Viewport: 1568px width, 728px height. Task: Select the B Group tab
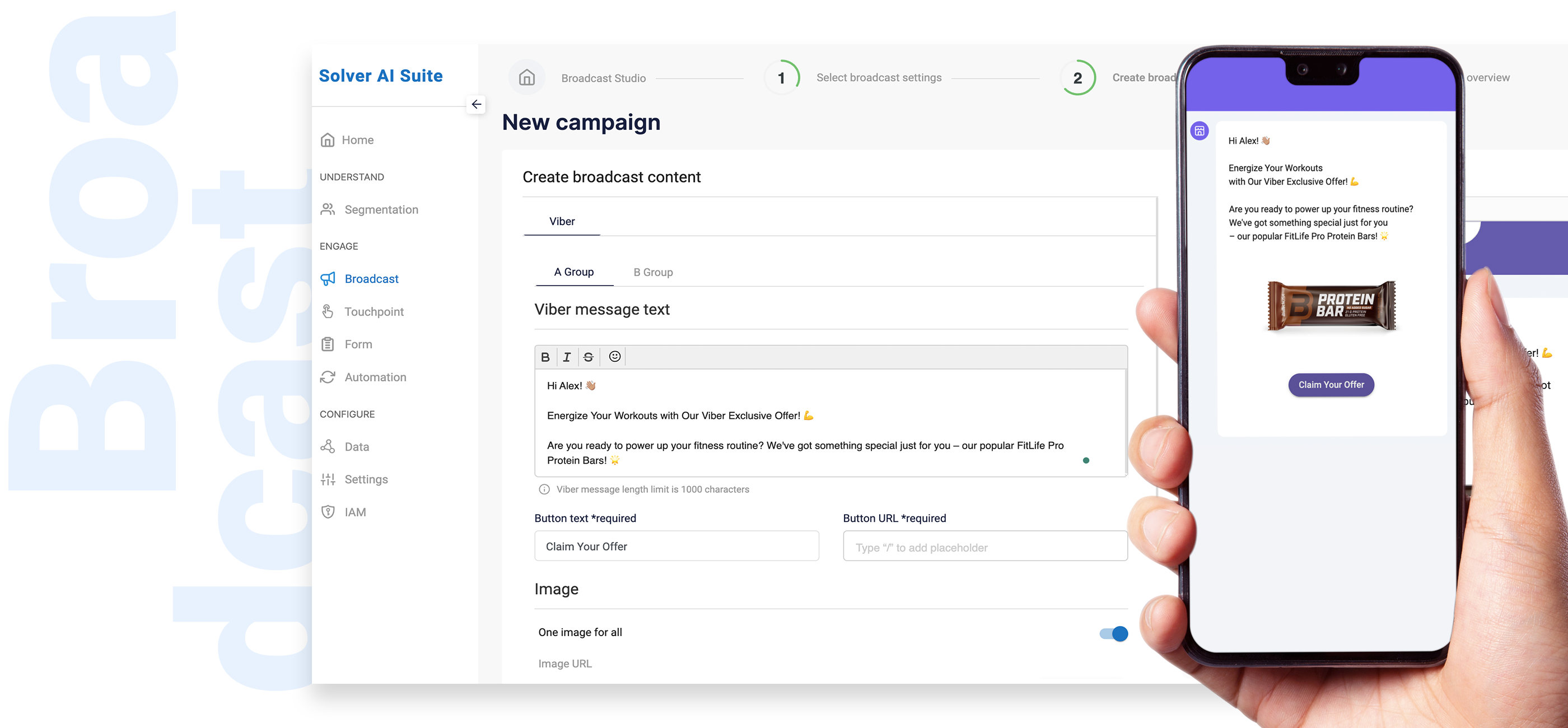(652, 273)
